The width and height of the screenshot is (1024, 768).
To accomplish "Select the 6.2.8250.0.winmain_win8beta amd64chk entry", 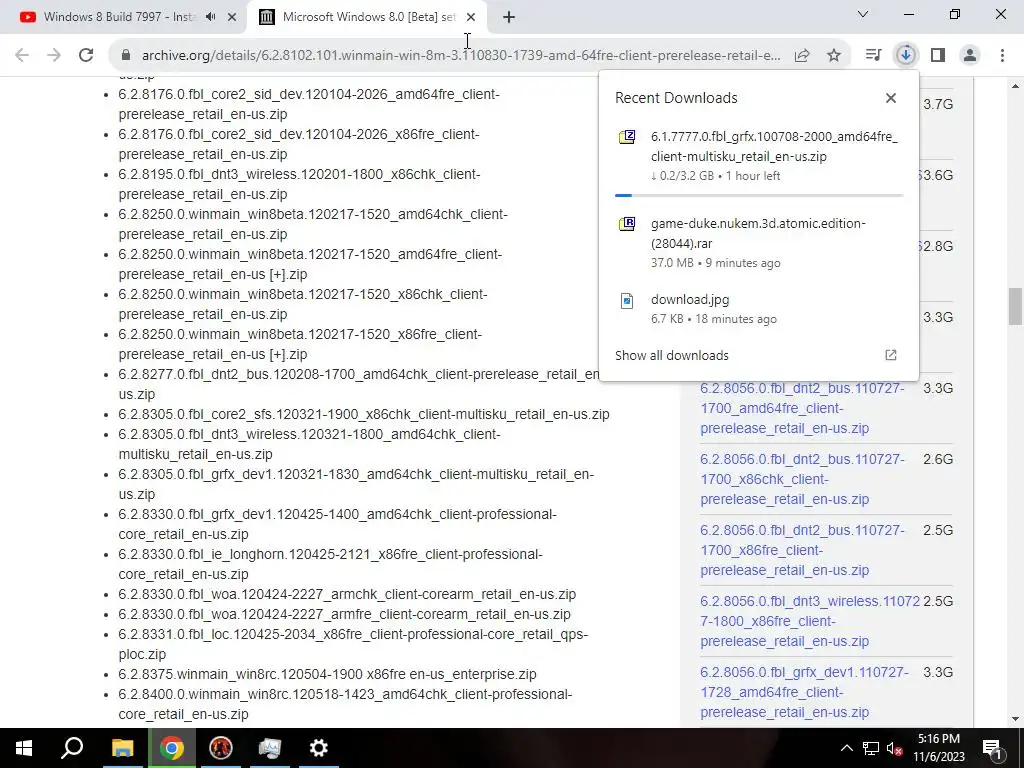I will pos(313,224).
